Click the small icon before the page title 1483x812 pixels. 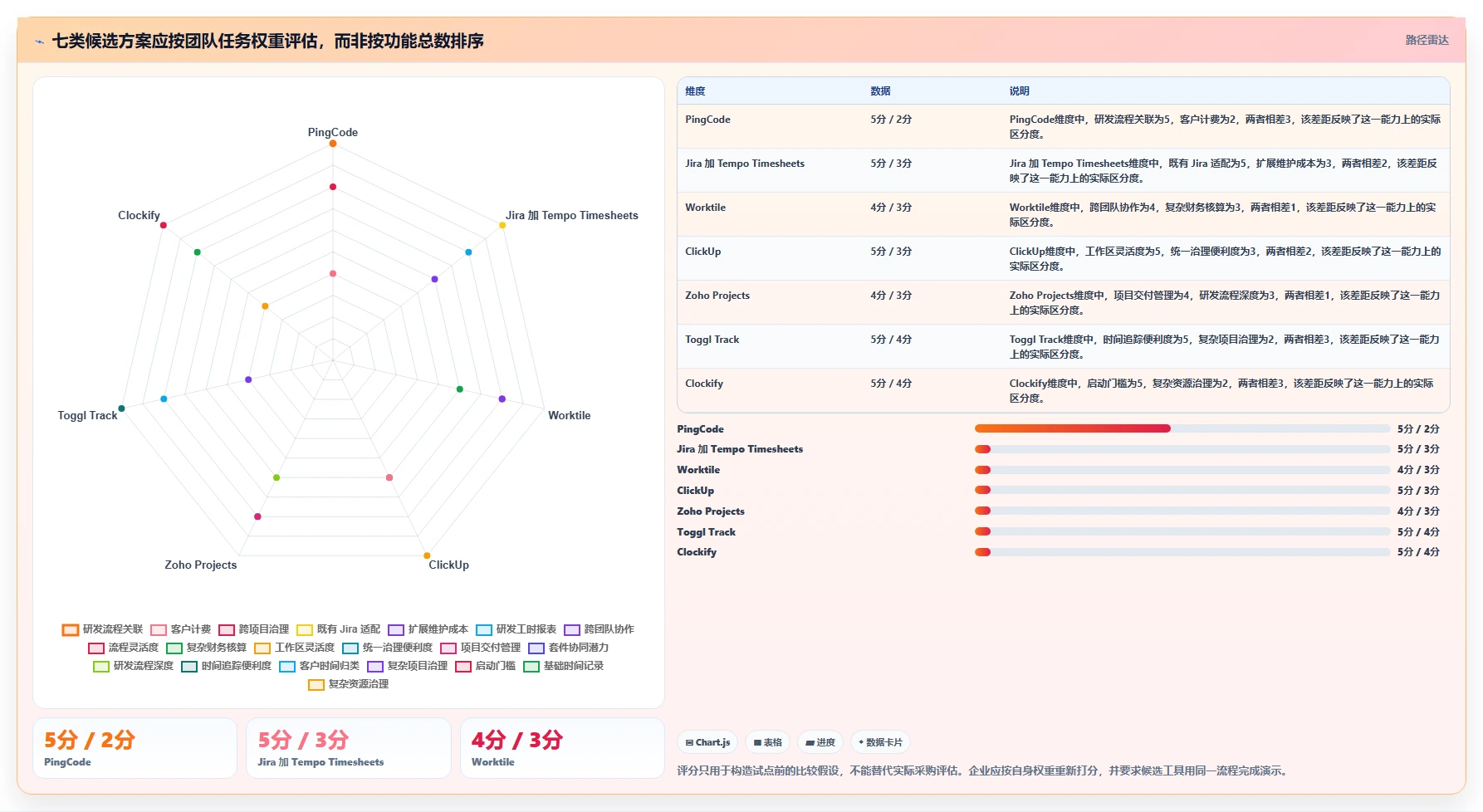[x=39, y=42]
